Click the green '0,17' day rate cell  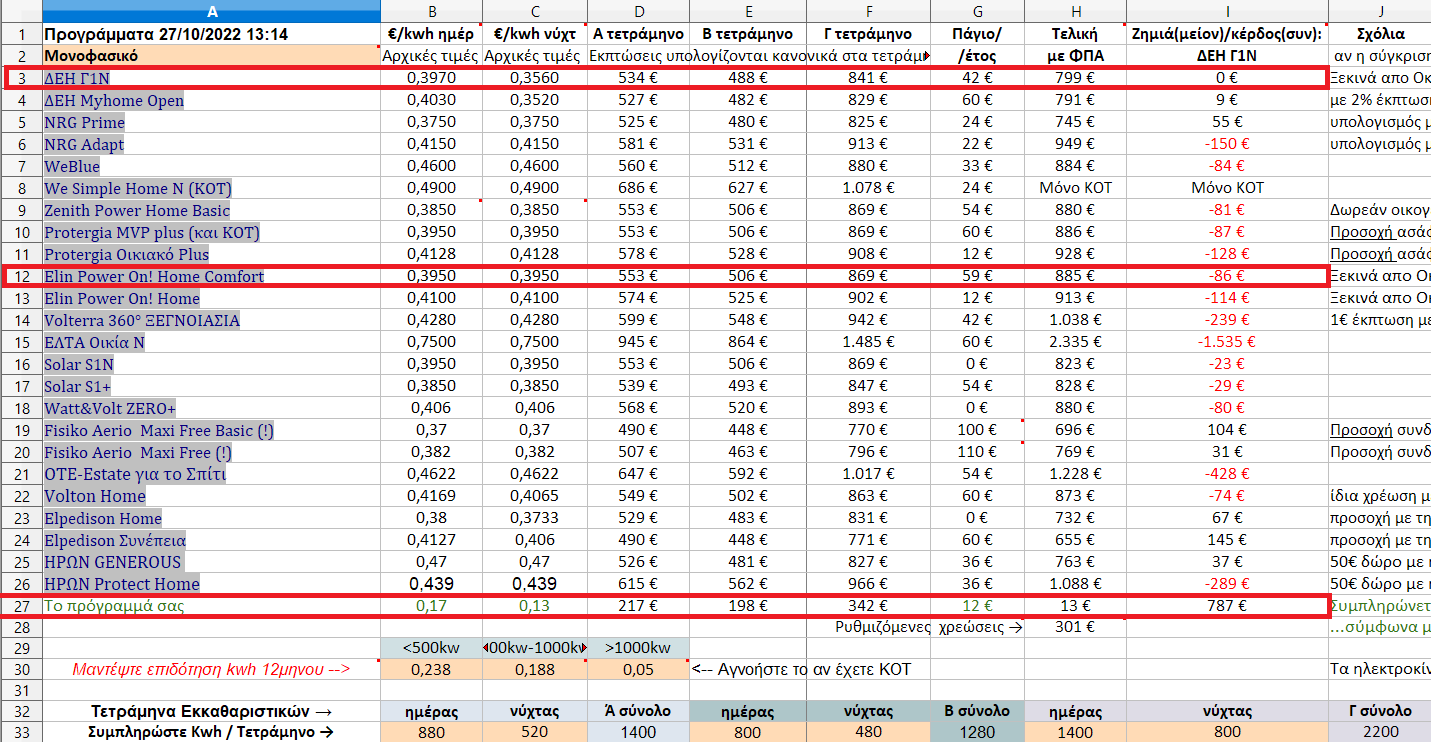[x=430, y=606]
